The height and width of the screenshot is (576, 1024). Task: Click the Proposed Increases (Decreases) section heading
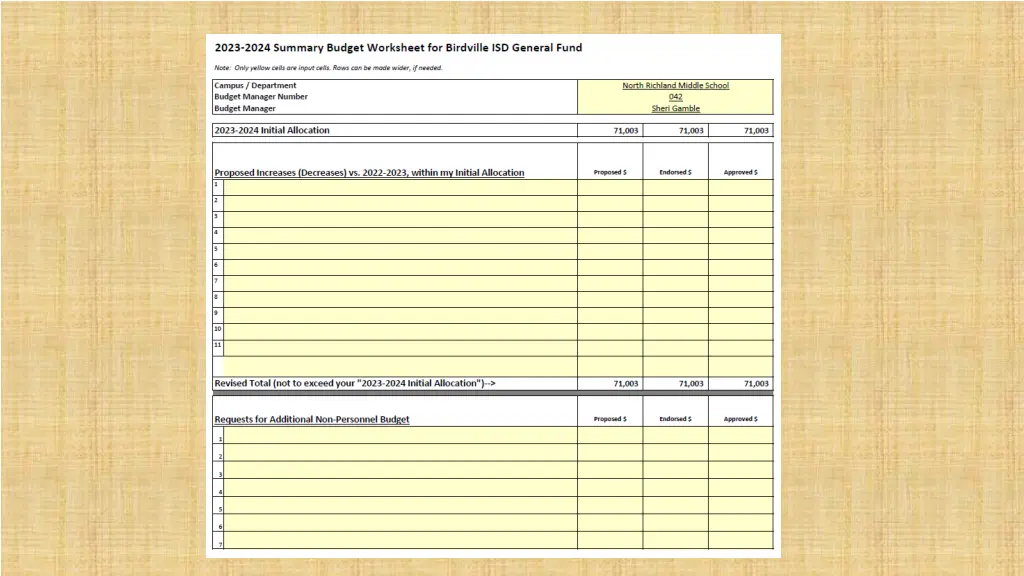[x=369, y=173]
